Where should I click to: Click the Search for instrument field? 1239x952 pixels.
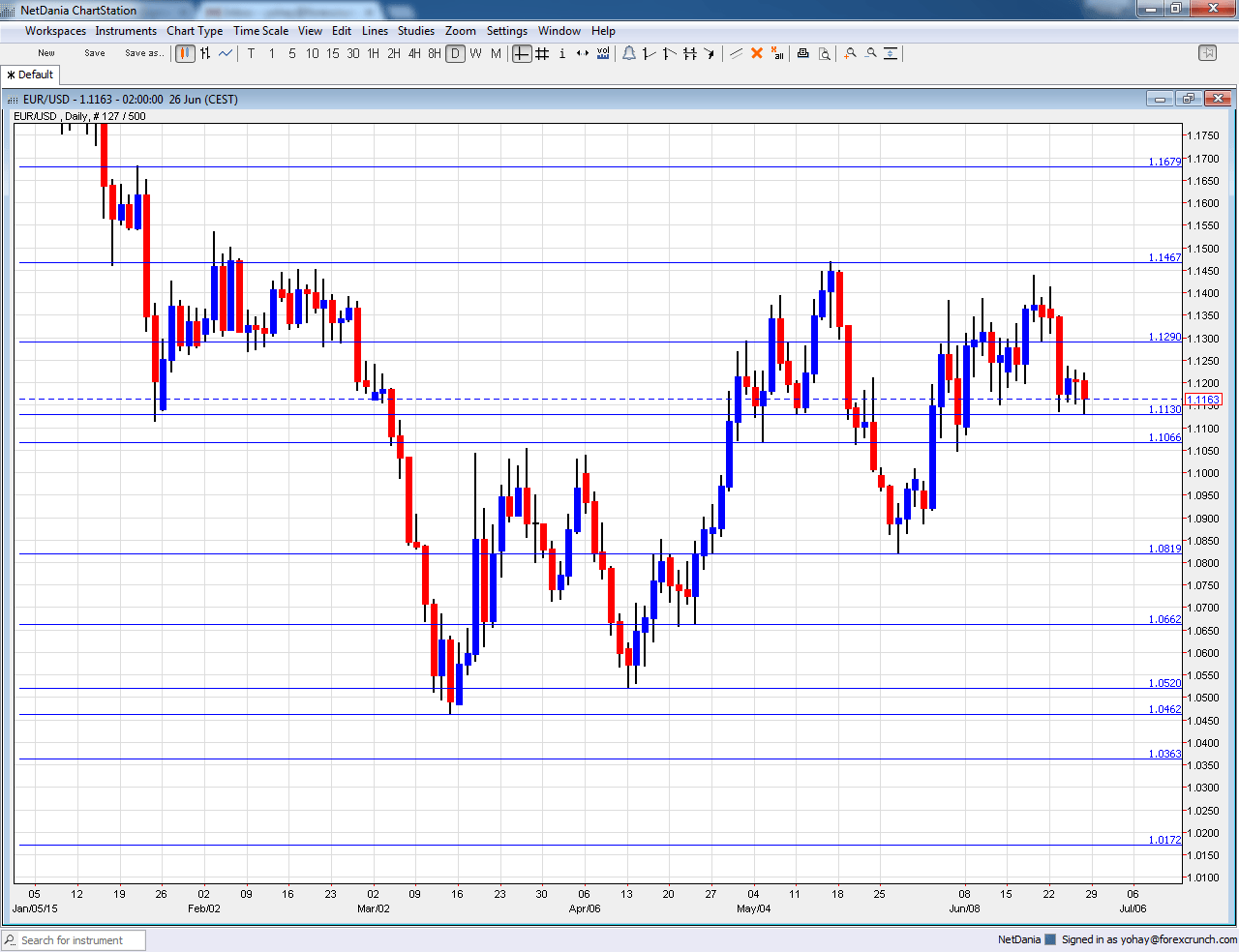[74, 940]
